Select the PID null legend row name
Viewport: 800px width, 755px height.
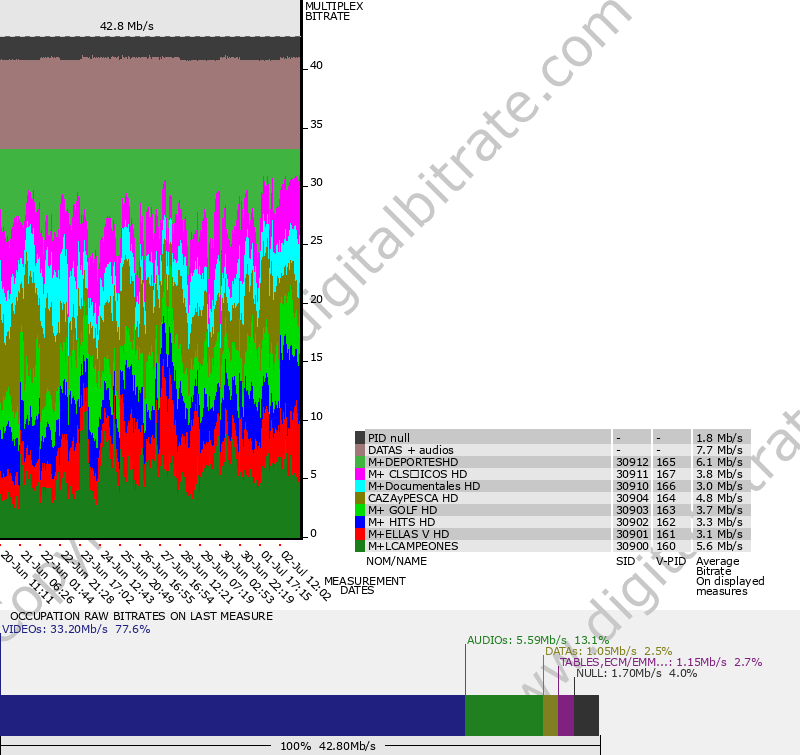pos(389,438)
